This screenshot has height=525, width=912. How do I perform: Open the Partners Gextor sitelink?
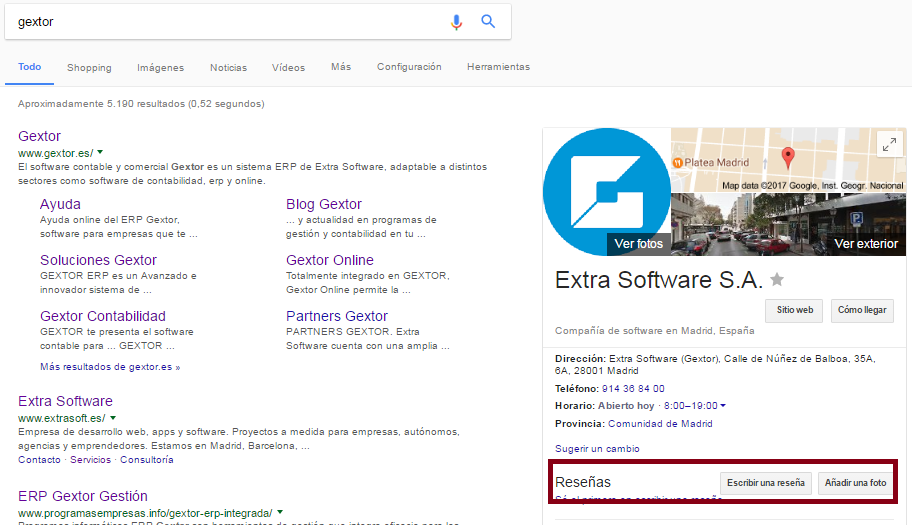click(337, 316)
